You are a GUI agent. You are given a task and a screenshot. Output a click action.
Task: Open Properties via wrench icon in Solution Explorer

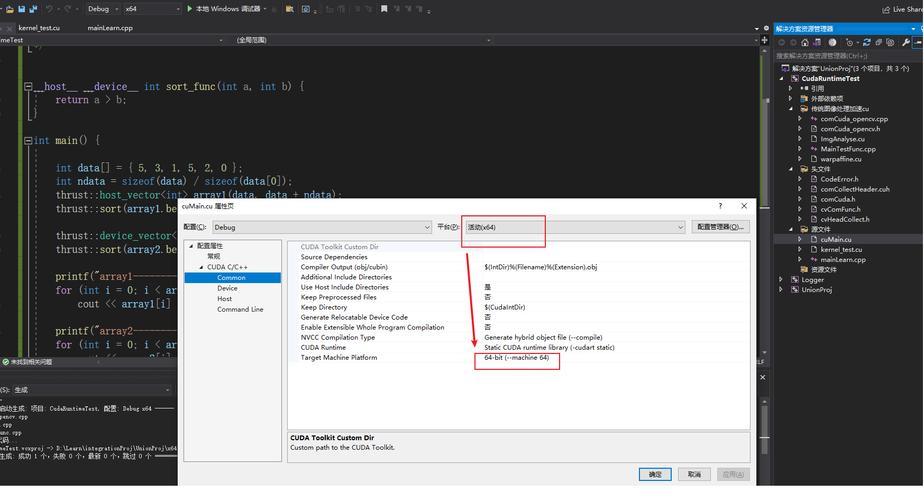pyautogui.click(x=906, y=42)
